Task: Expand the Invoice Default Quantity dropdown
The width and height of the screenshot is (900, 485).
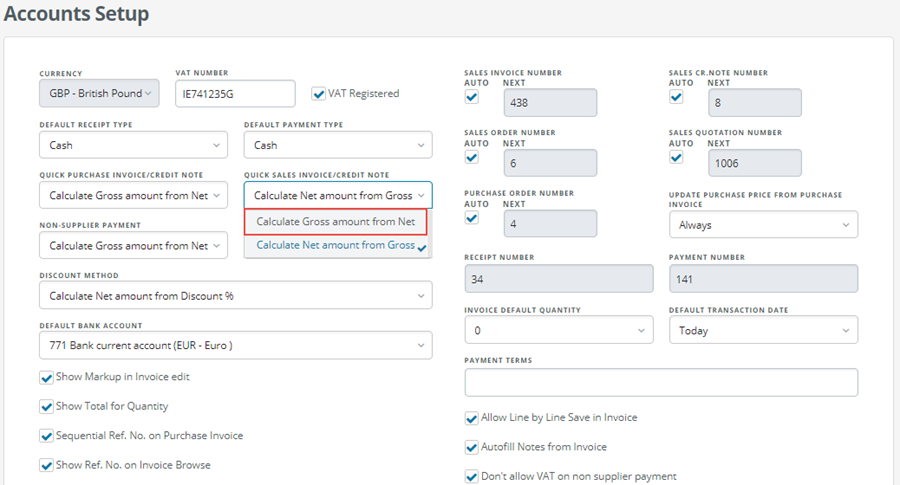Action: (x=559, y=330)
